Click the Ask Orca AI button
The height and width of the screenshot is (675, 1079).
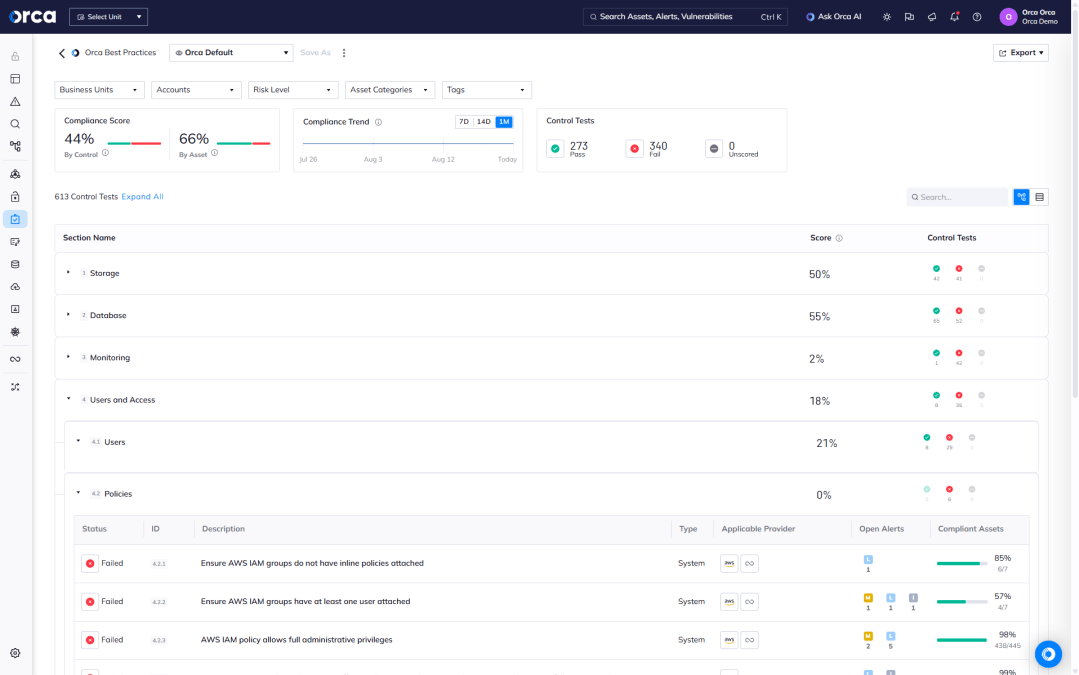click(x=833, y=17)
